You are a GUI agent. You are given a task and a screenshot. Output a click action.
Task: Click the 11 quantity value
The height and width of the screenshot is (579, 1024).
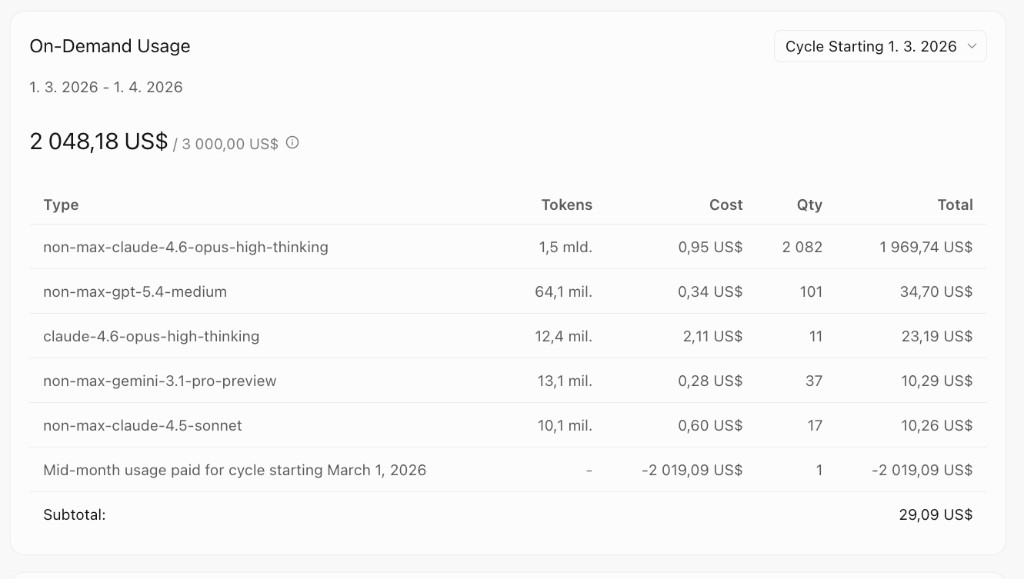click(816, 336)
